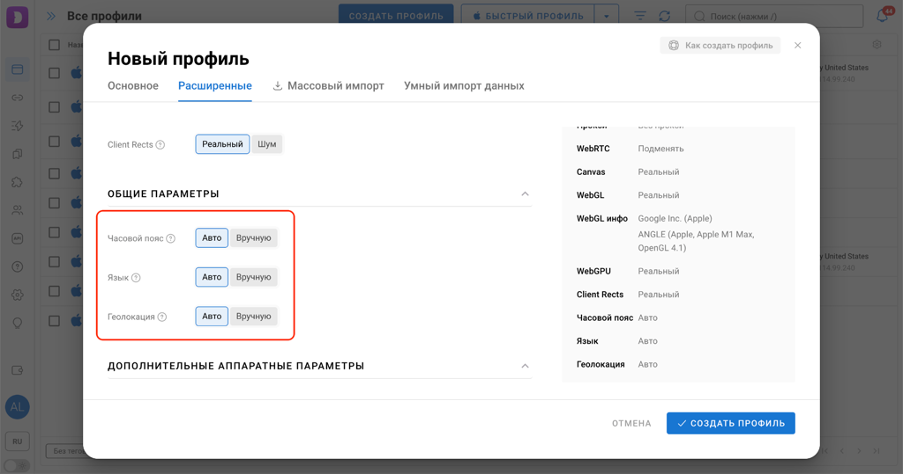Screen dimensions: 904x474
Task: Set Language to Вручную
Action: click(253, 277)
